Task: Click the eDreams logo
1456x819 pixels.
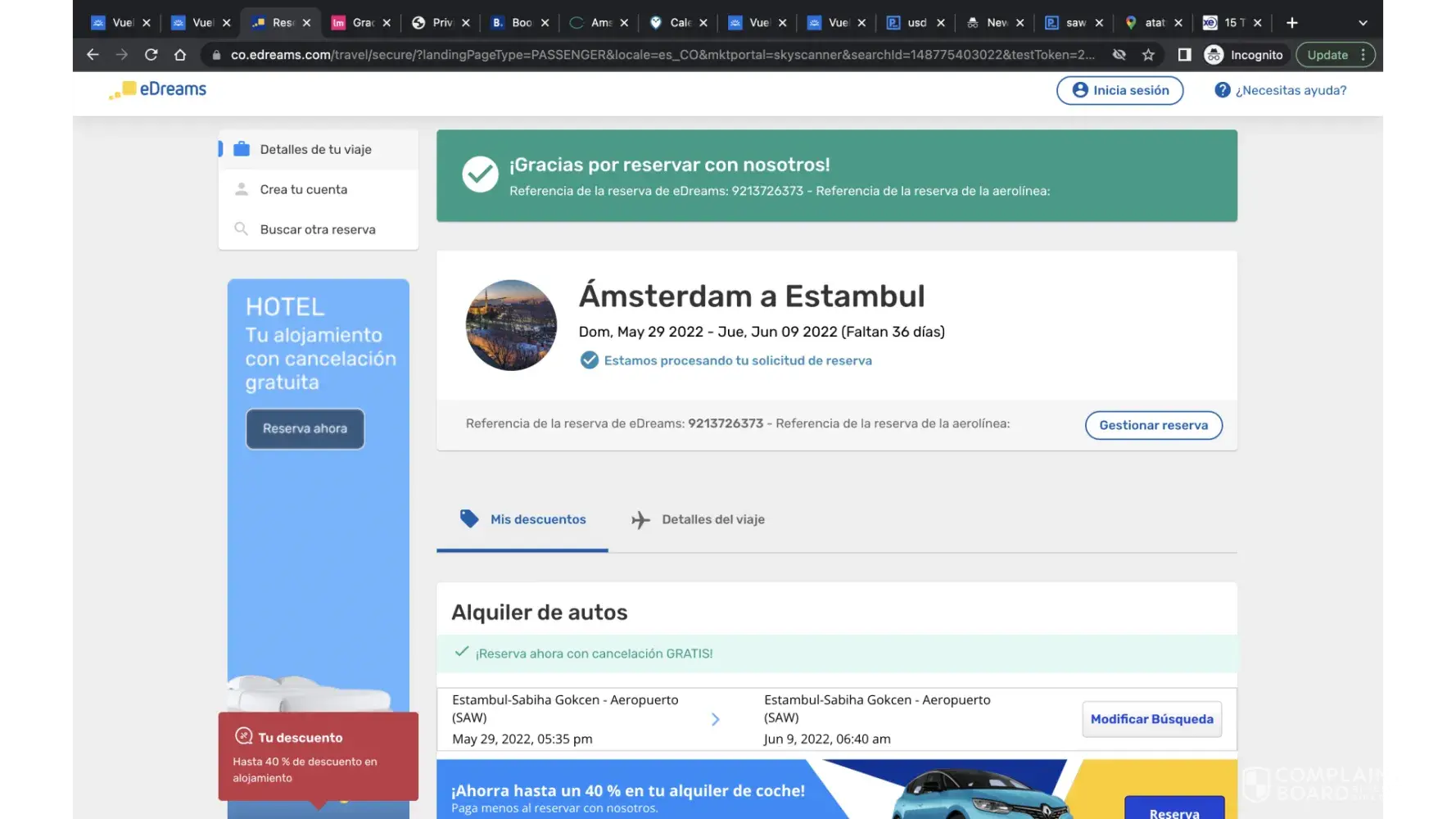Action: click(158, 89)
